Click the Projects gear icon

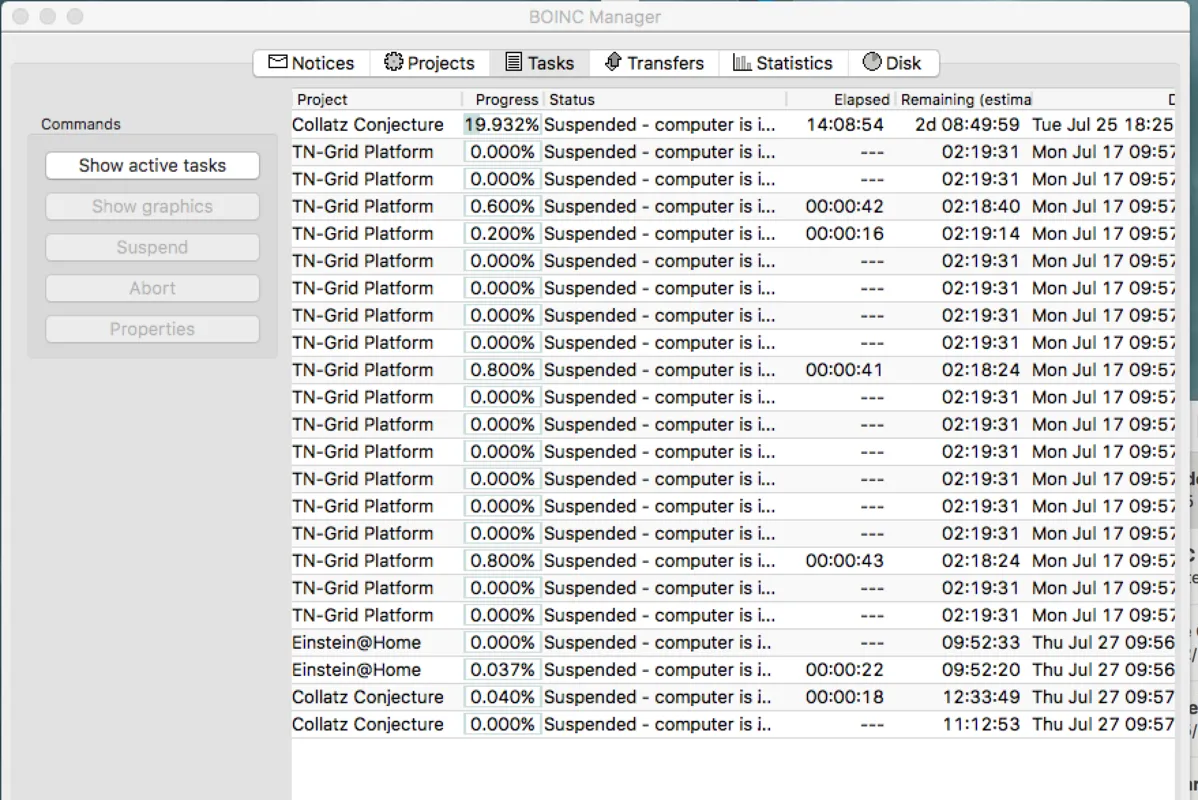(393, 62)
